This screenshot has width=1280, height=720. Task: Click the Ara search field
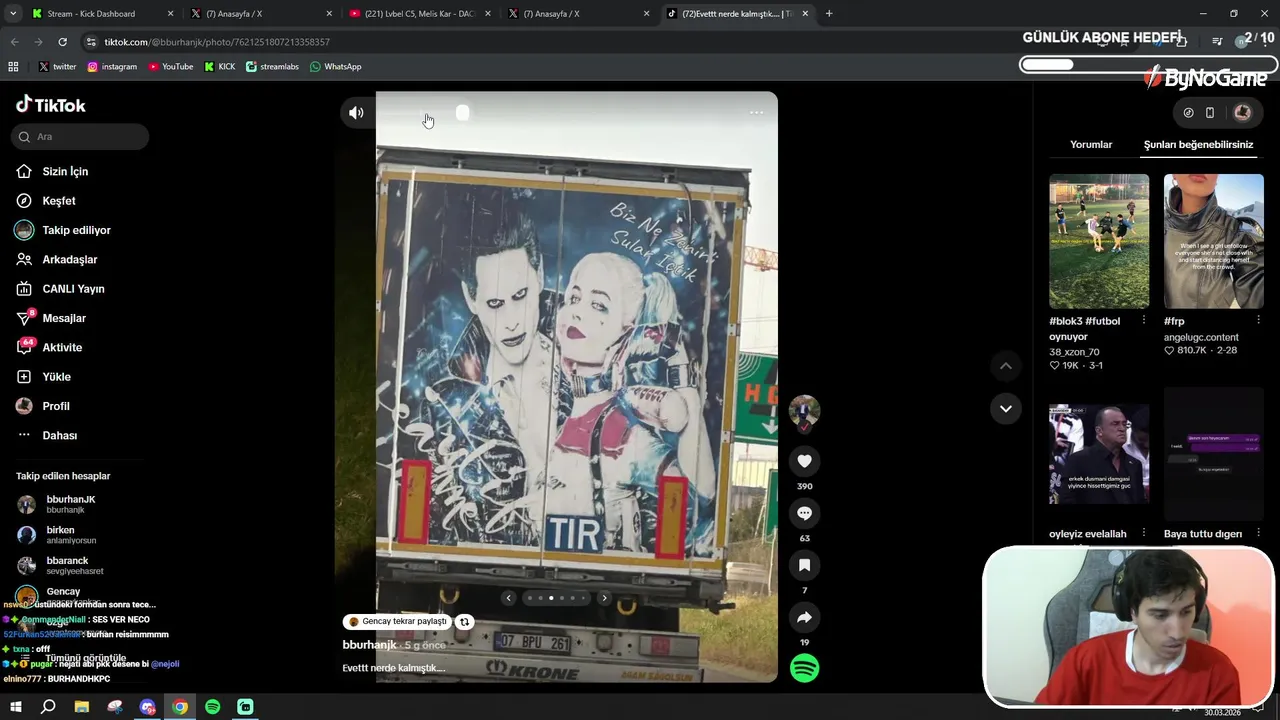[80, 137]
